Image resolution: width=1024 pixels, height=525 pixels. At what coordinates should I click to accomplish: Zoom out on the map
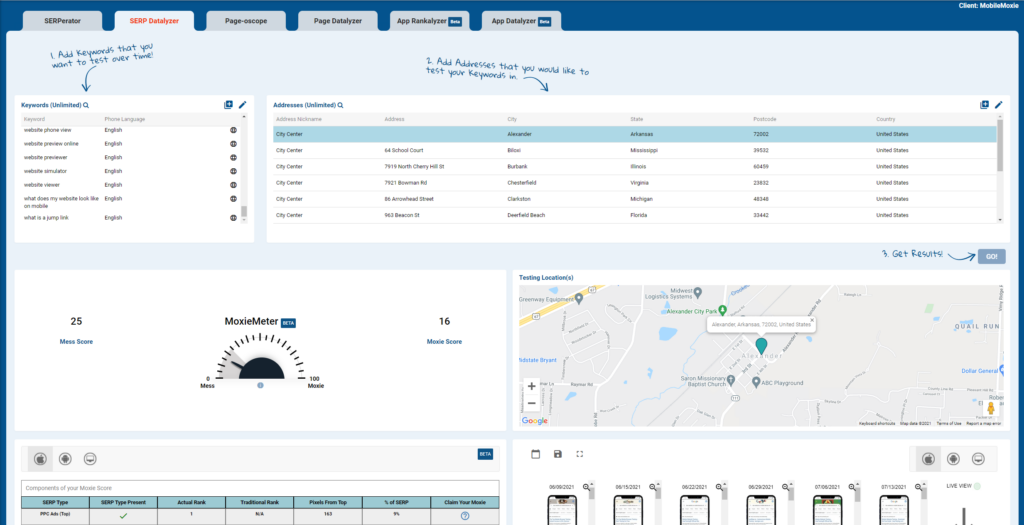tap(532, 403)
